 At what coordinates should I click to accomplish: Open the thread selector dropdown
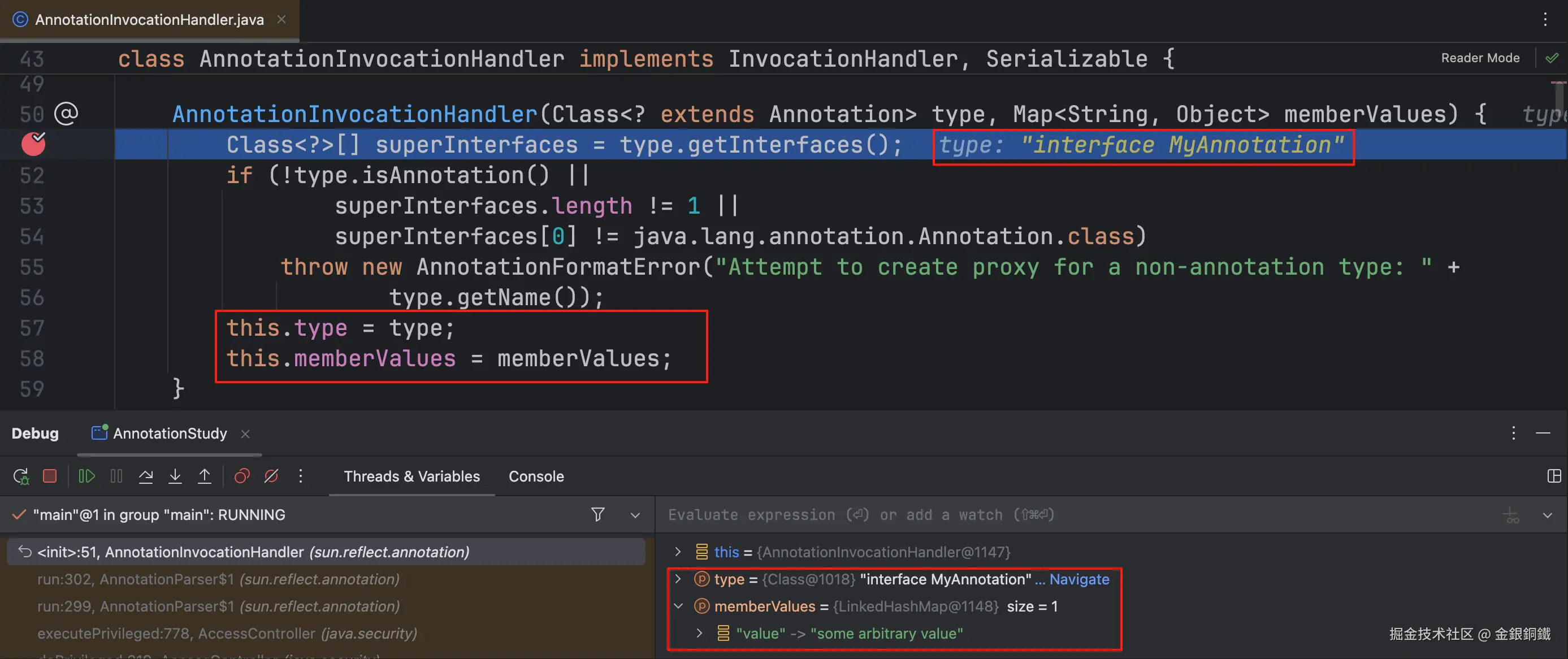[x=635, y=515]
